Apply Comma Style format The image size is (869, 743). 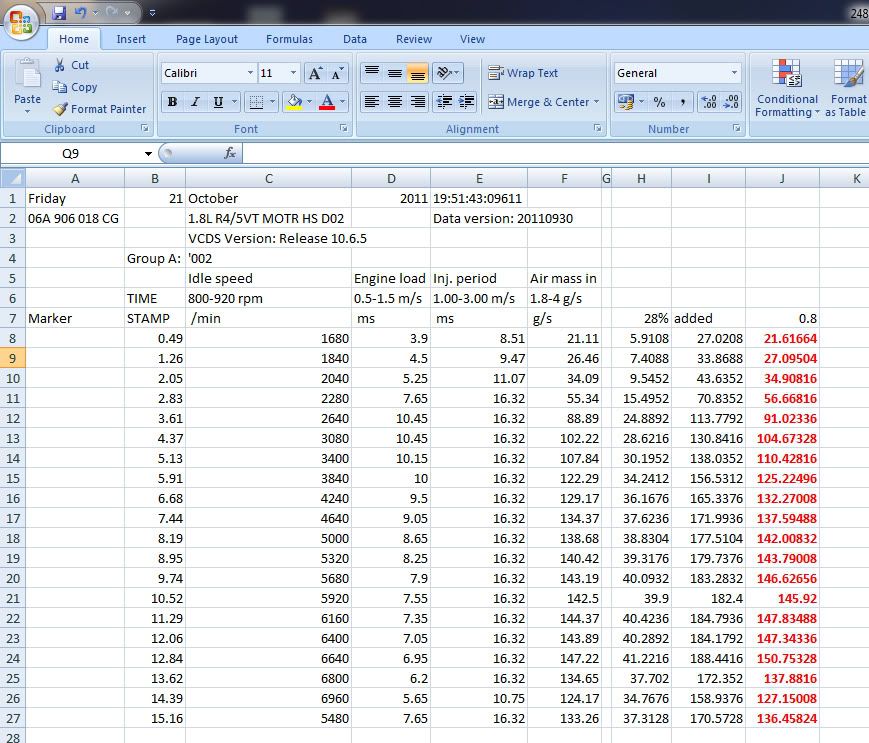682,102
